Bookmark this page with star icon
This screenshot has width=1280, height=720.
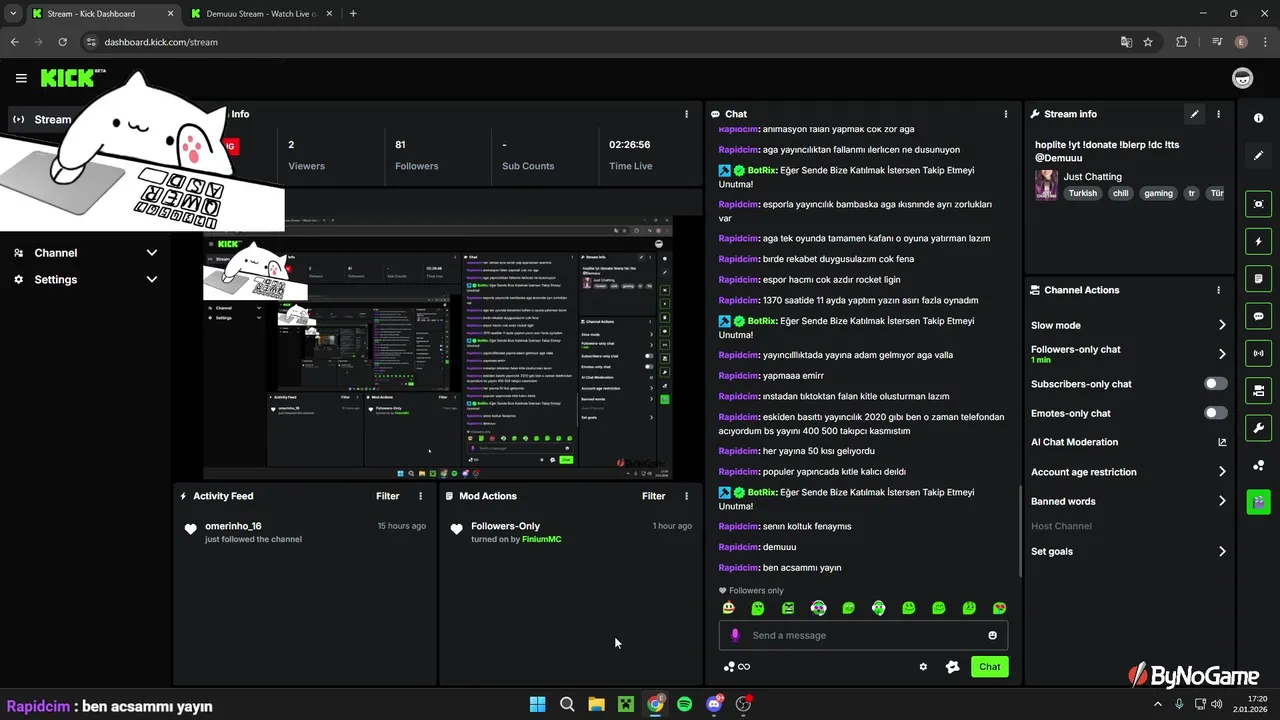[1148, 42]
